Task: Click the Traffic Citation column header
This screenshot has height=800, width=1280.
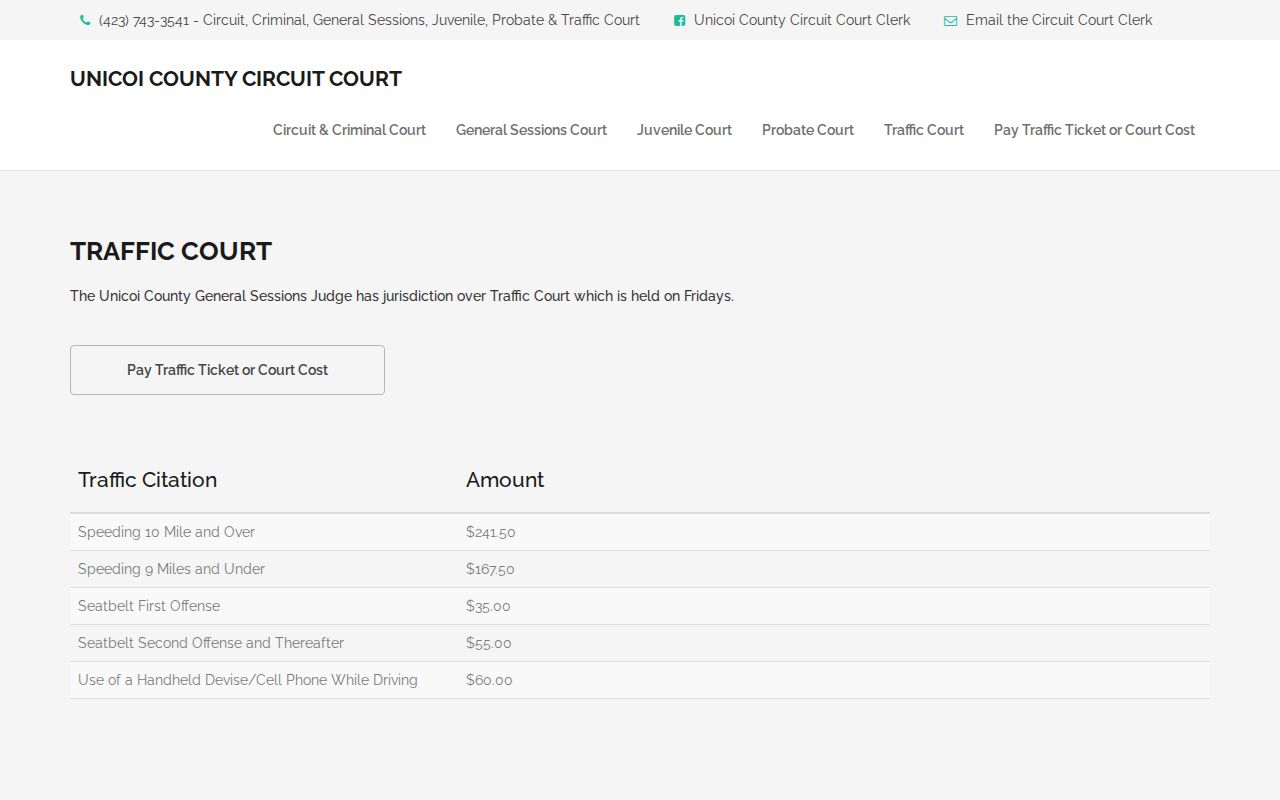Action: pyautogui.click(x=148, y=480)
